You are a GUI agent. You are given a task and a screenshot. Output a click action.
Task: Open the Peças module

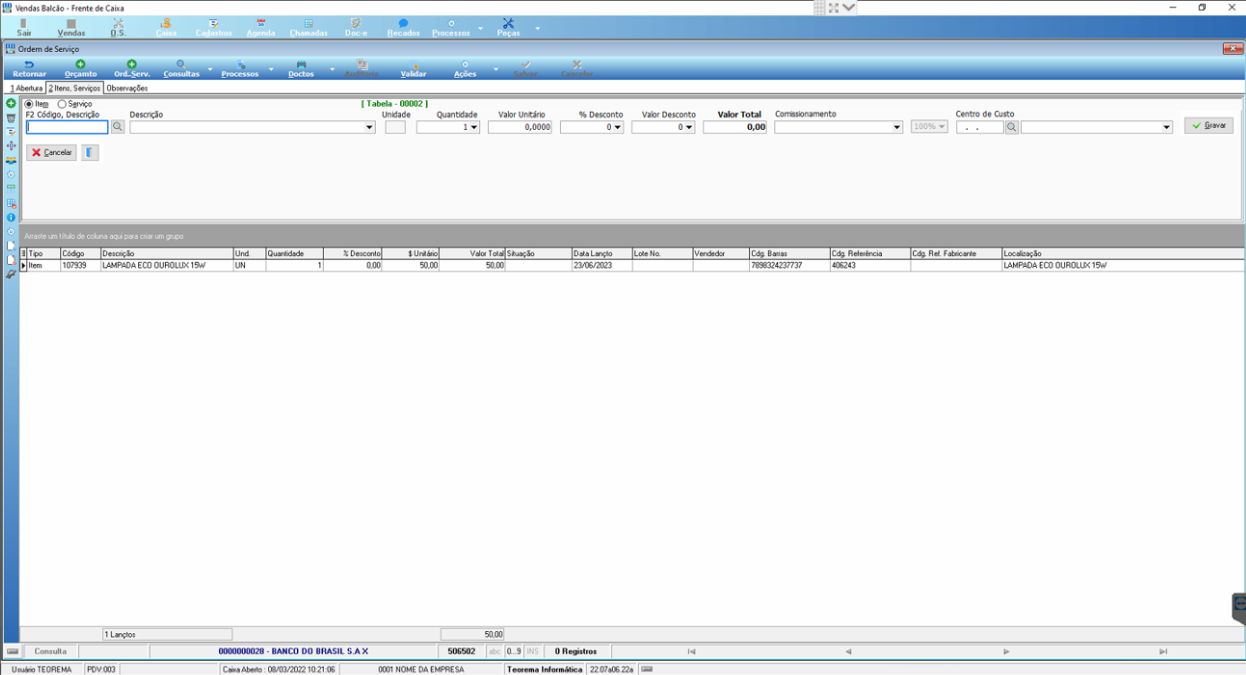click(x=508, y=27)
